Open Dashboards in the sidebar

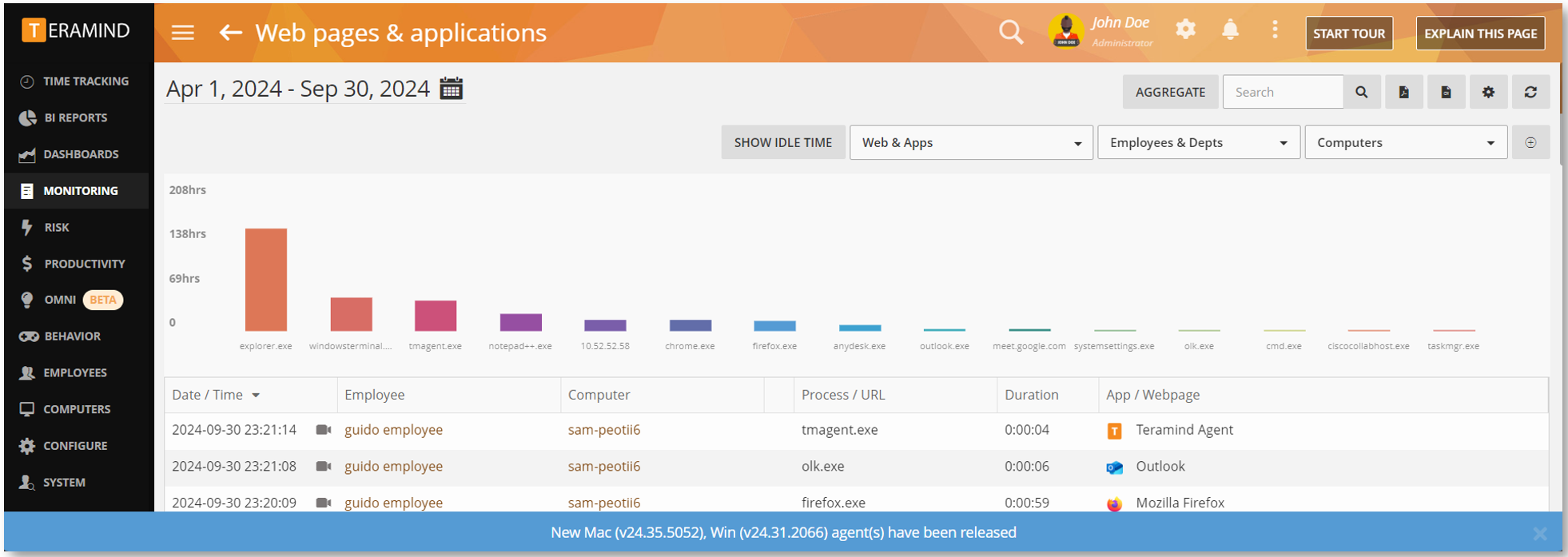77,154
